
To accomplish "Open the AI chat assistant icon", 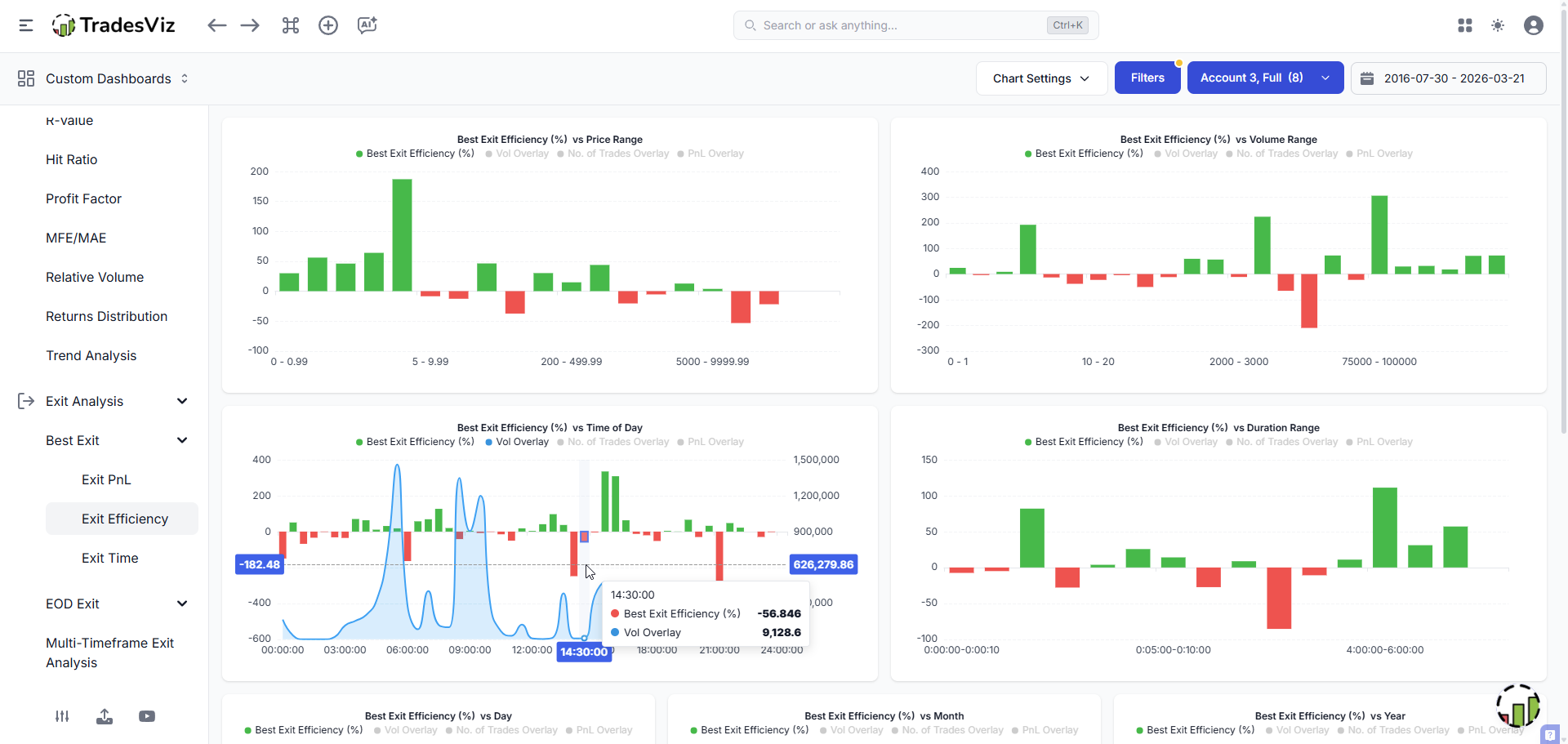I will point(367,25).
